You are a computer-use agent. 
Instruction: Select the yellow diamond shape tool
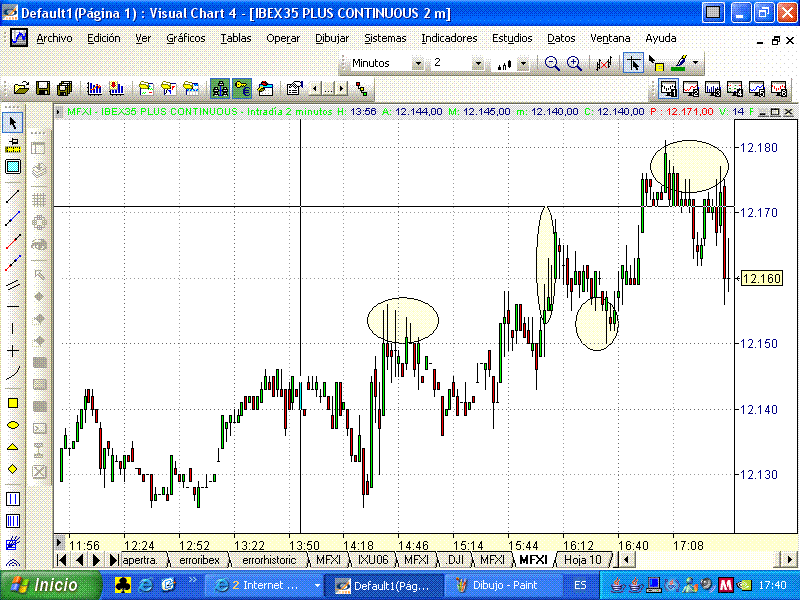click(x=13, y=469)
